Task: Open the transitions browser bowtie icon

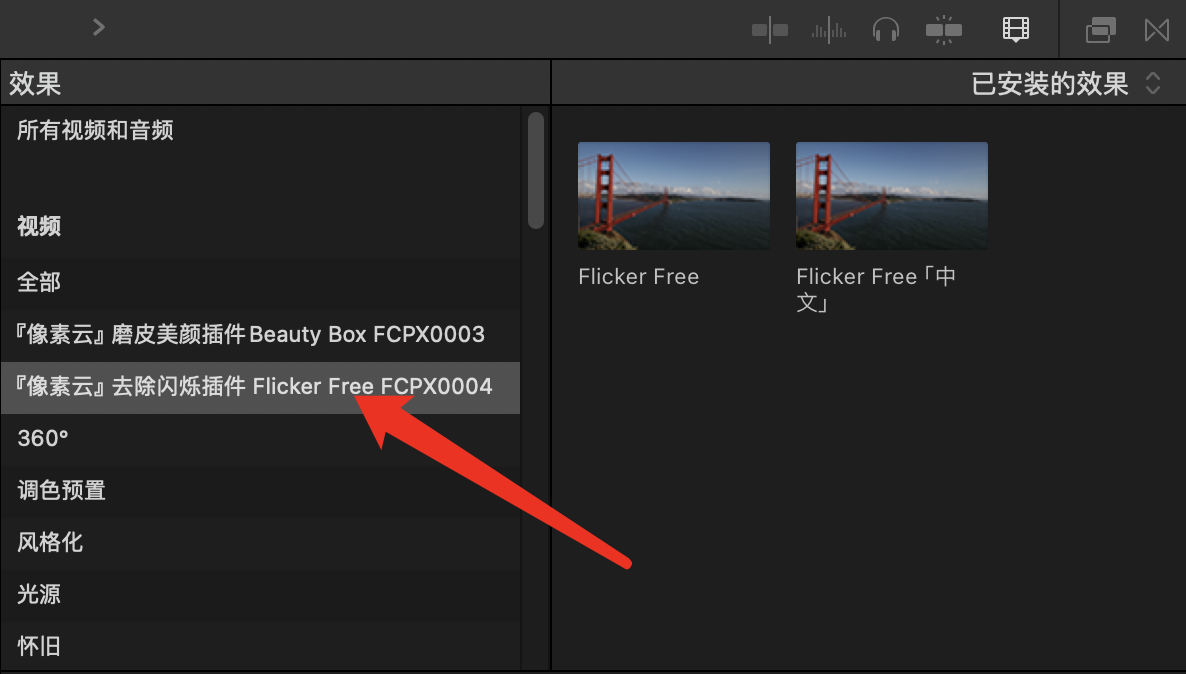Action: click(x=1157, y=30)
